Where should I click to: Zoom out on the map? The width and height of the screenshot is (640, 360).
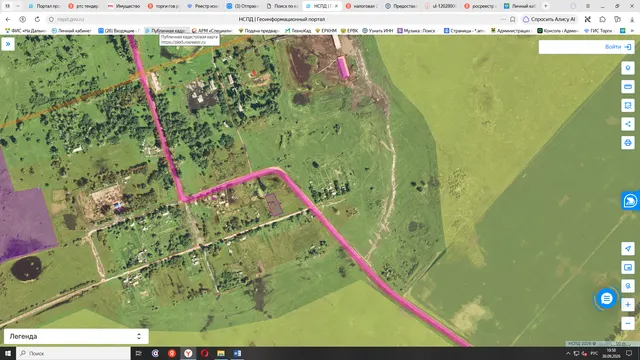pyautogui.click(x=628, y=323)
